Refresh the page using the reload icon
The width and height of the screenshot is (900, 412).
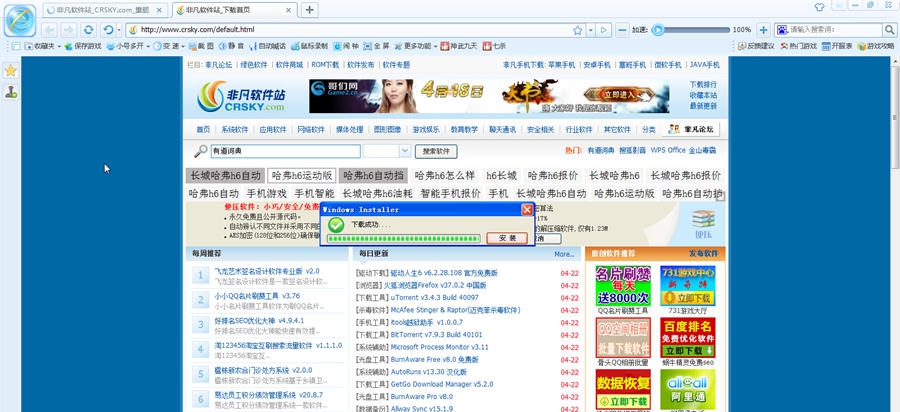click(88, 30)
